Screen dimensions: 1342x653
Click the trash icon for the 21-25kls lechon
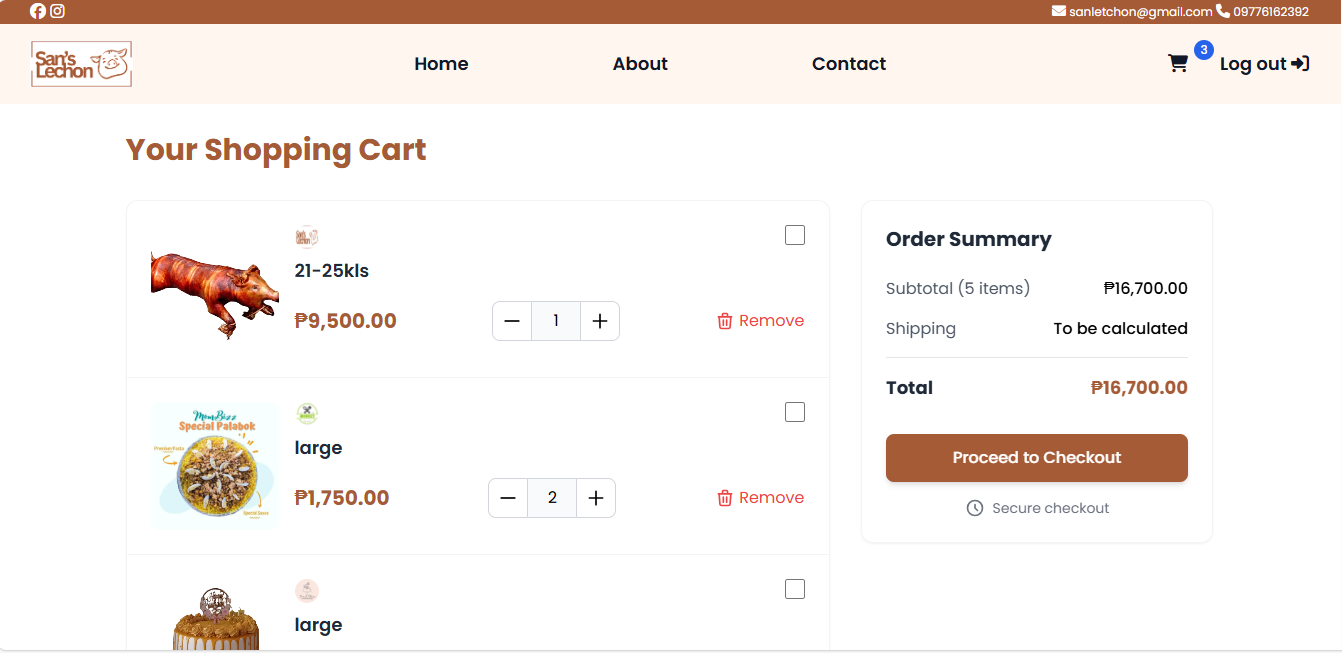[x=725, y=320]
